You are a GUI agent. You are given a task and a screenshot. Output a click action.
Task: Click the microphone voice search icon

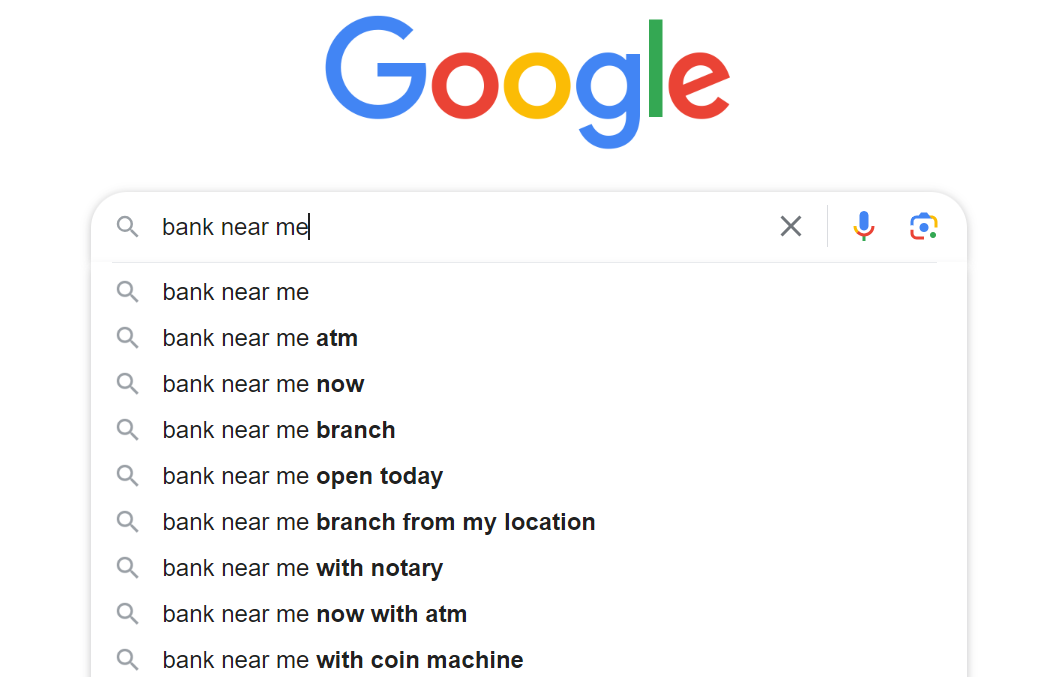pyautogui.click(x=864, y=227)
